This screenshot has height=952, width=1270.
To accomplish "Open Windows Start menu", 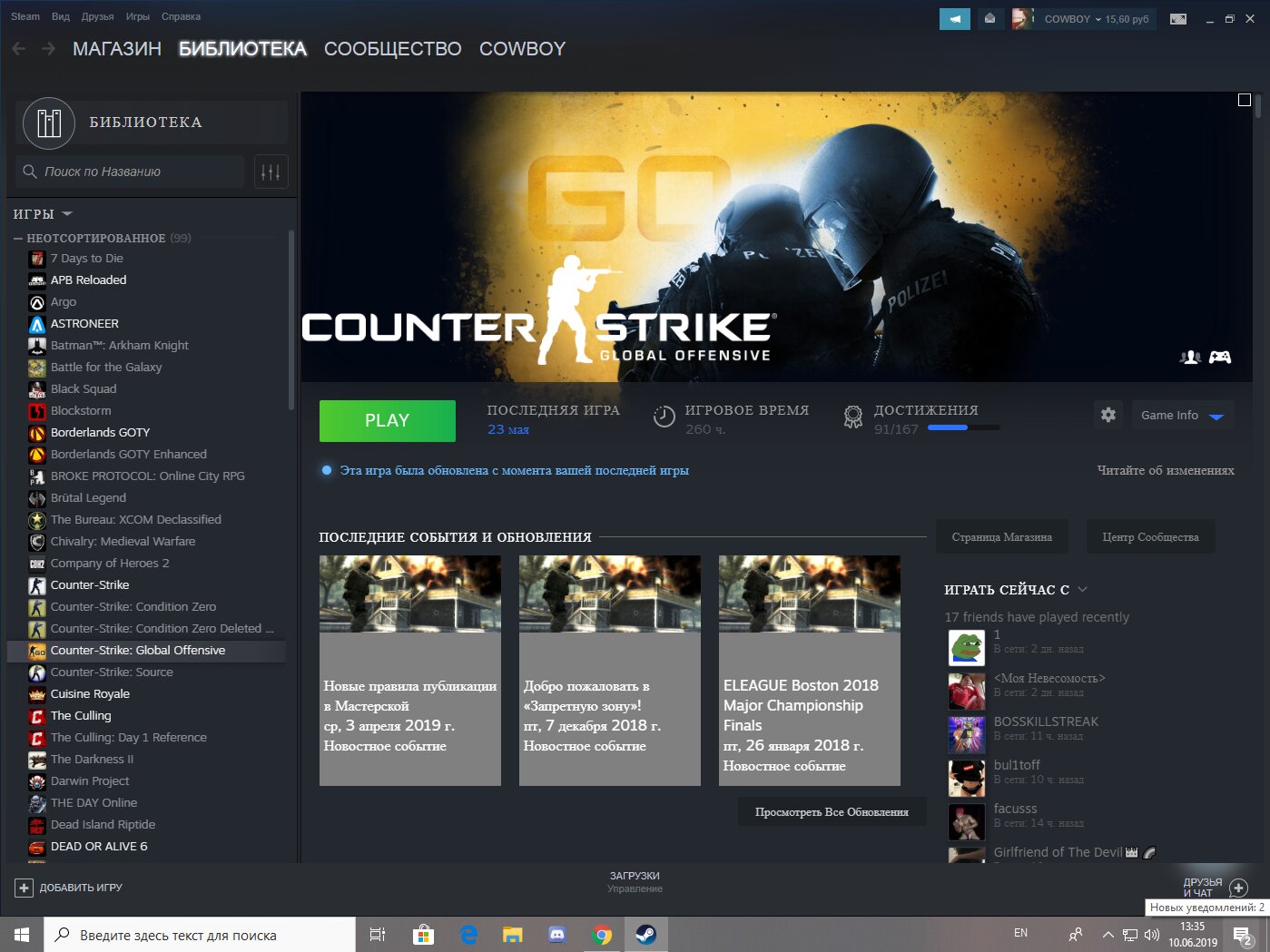I will pyautogui.click(x=22, y=934).
